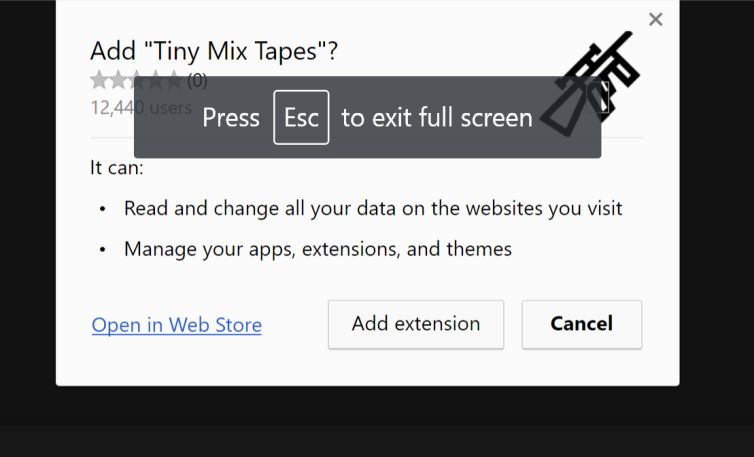The height and width of the screenshot is (457, 754).
Task: Click the Esc key indicator box
Action: [301, 117]
